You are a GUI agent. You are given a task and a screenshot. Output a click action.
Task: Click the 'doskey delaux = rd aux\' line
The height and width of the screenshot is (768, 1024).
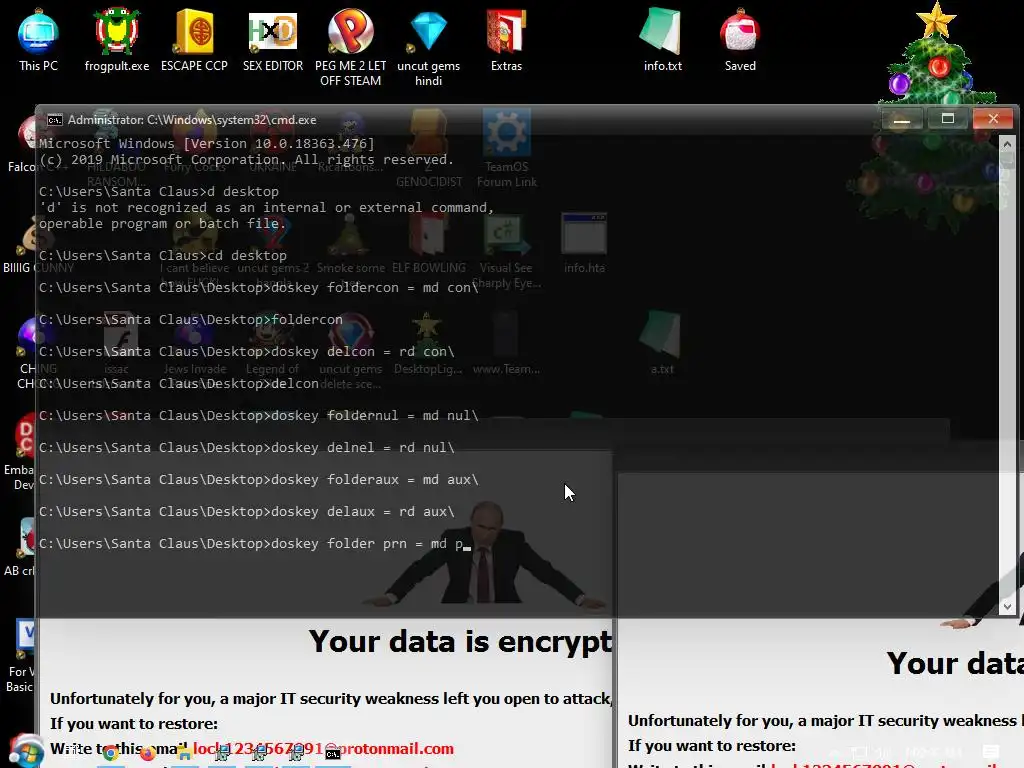pyautogui.click(x=247, y=511)
